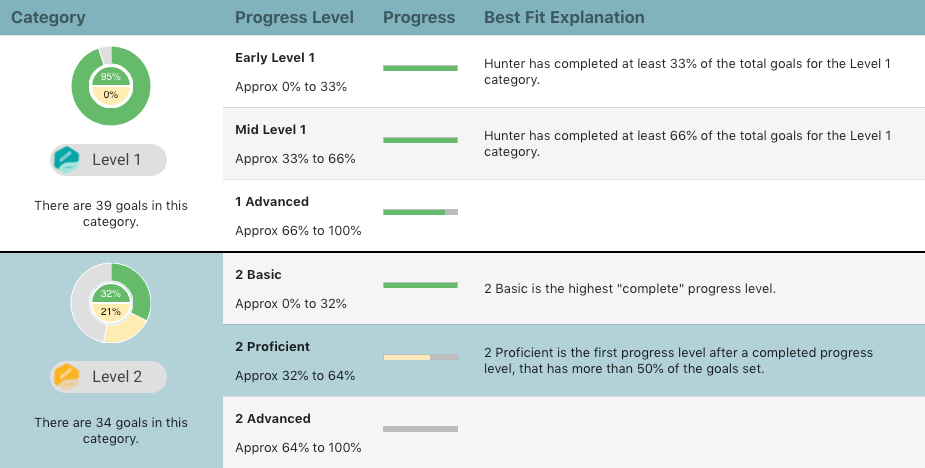Click the Level 2 donut chart
The height and width of the screenshot is (468, 925).
click(x=110, y=303)
